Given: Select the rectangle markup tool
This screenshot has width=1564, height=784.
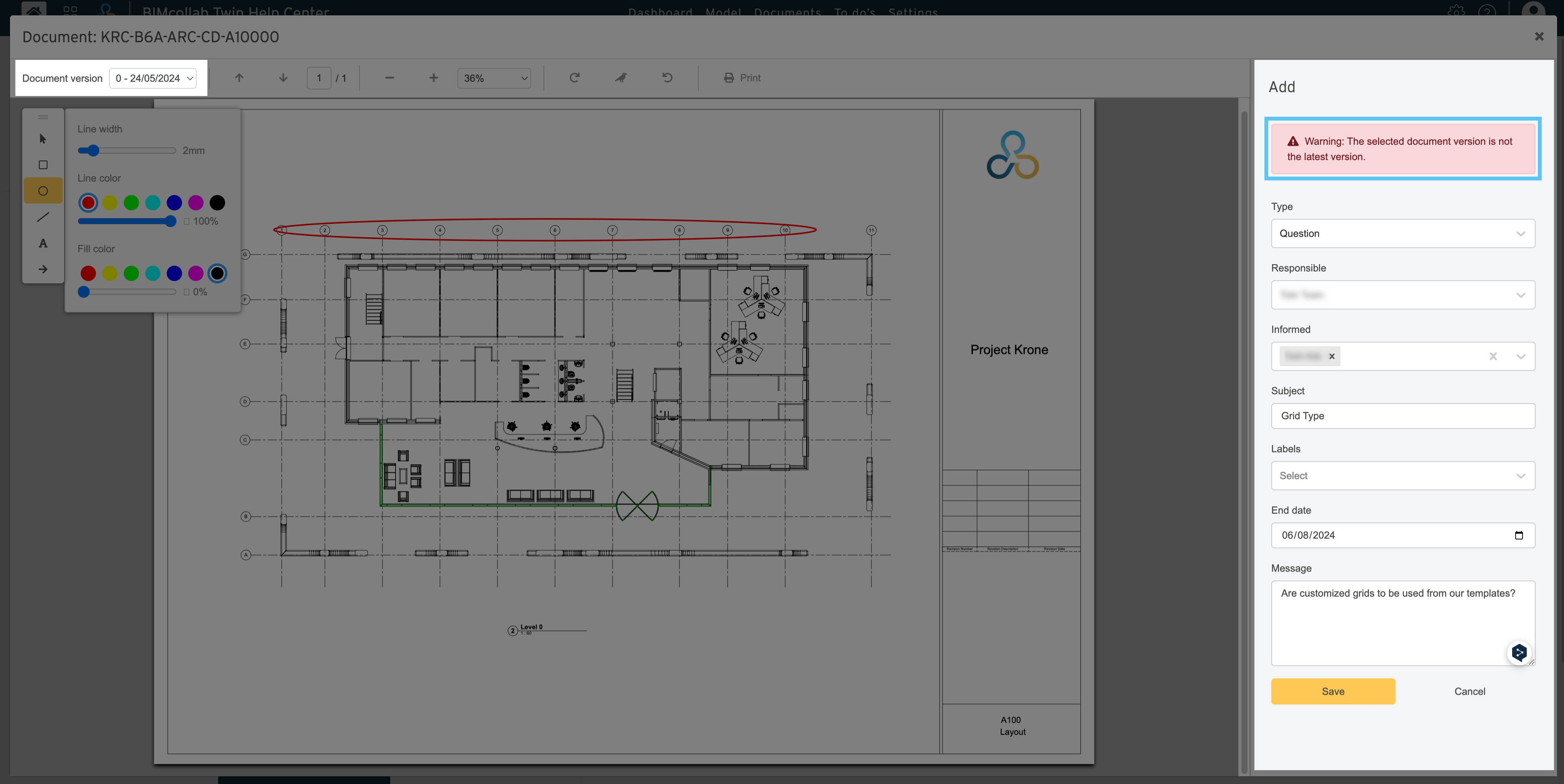Looking at the screenshot, I should point(43,165).
